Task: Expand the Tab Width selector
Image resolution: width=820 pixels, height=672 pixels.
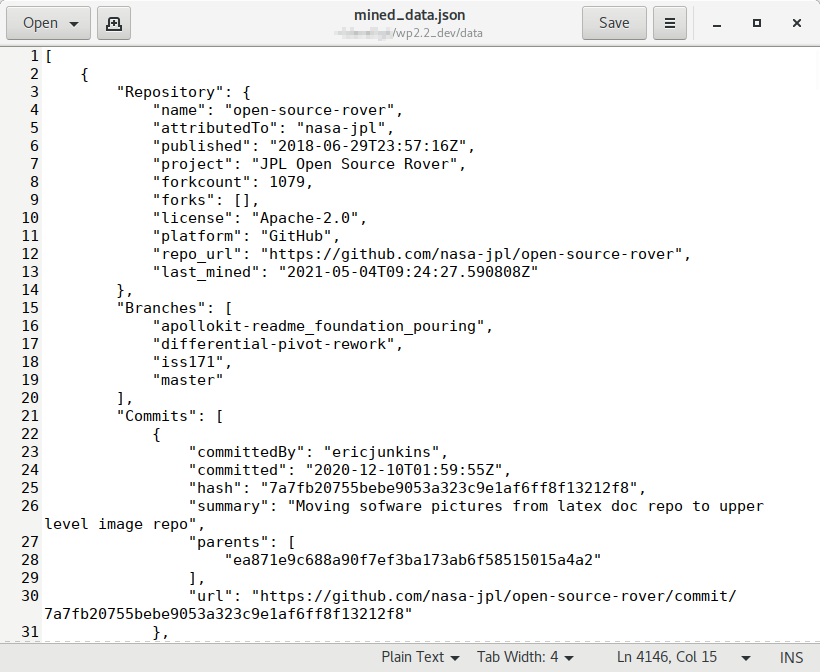Action: coord(525,657)
